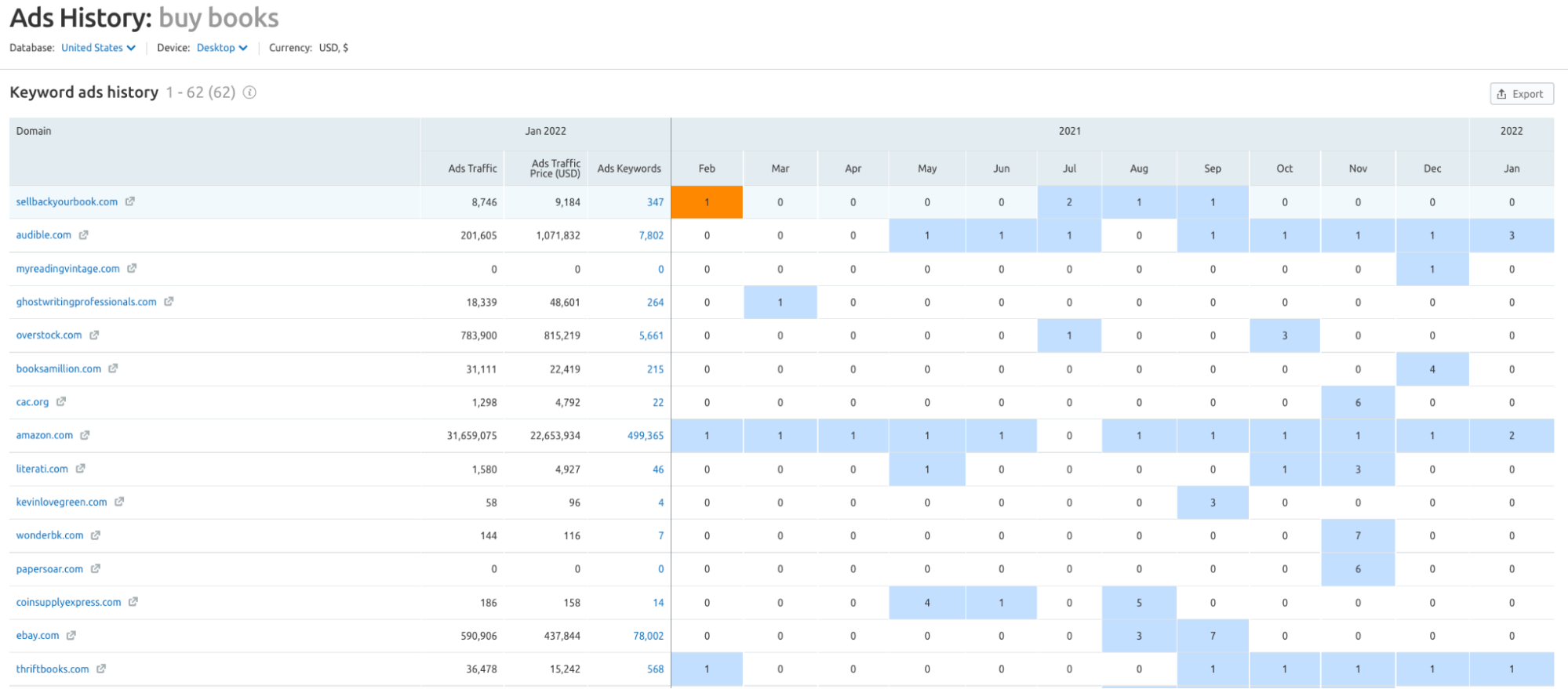Image resolution: width=1568 pixels, height=689 pixels.
Task: Click the Domain column header
Action: point(34,131)
